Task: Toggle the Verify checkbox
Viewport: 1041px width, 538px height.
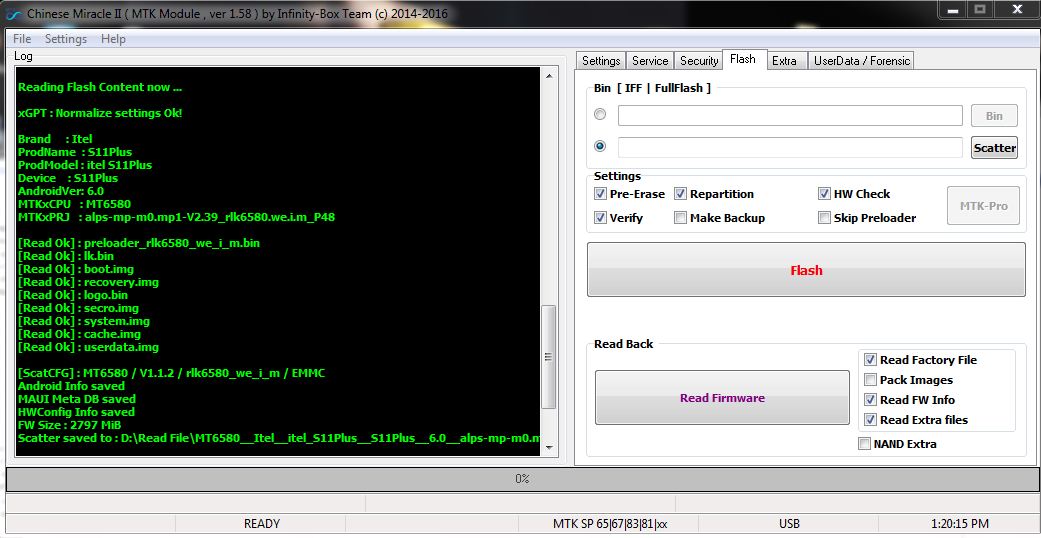Action: [x=600, y=218]
